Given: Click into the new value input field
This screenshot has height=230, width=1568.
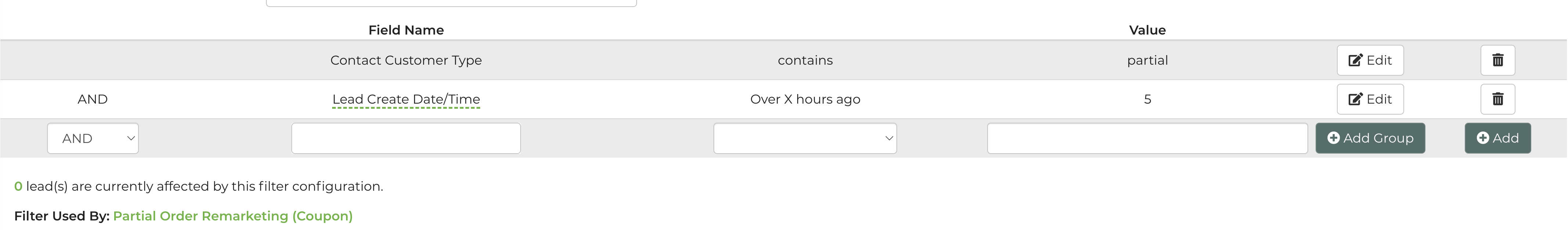Looking at the screenshot, I should point(1147,138).
